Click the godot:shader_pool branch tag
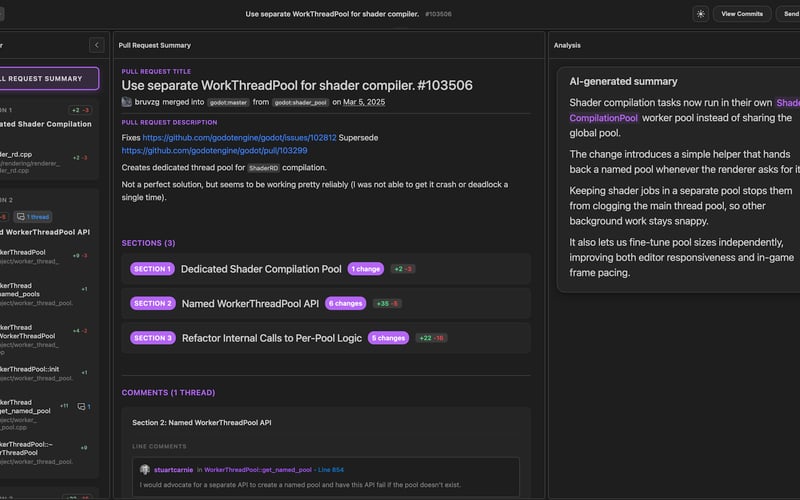800x500 pixels. click(300, 103)
